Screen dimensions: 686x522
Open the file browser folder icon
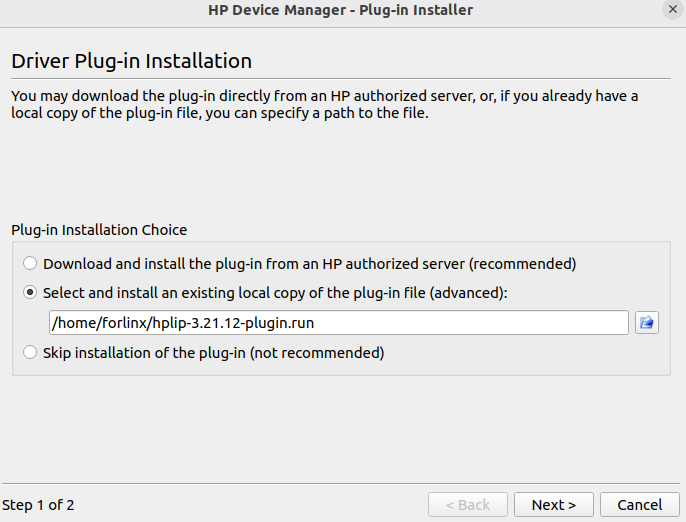click(x=646, y=322)
